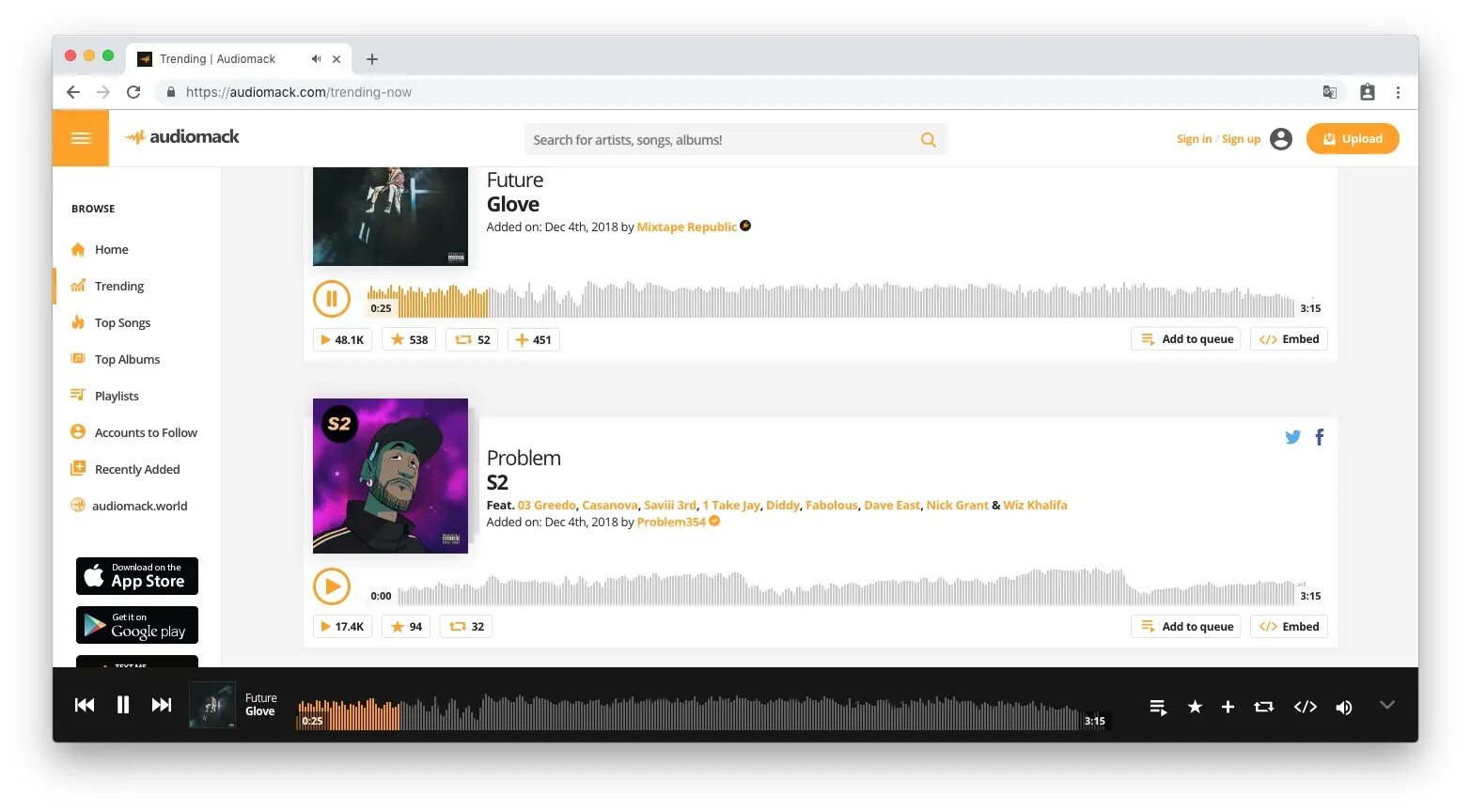Pause playback in bottom player bar
Screen dimensions: 1471x812
[123, 705]
